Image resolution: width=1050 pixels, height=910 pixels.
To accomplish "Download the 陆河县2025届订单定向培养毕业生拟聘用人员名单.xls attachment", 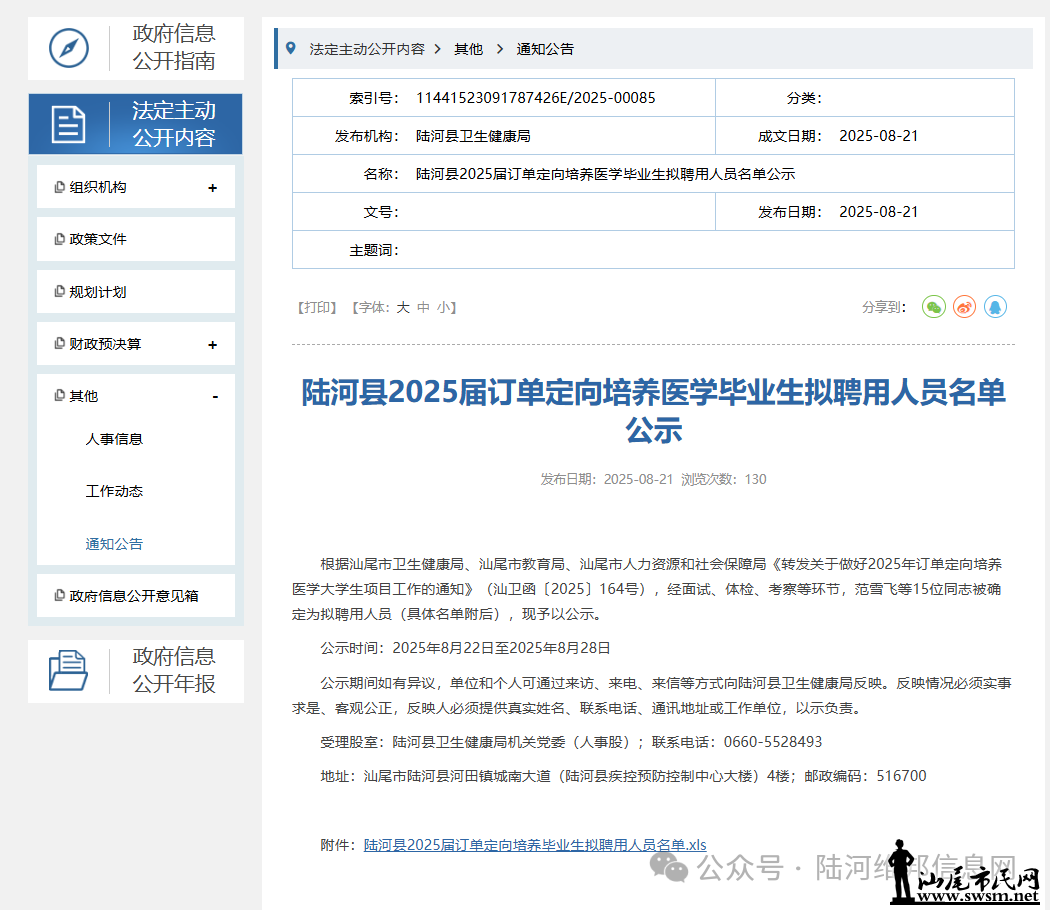I will (535, 845).
